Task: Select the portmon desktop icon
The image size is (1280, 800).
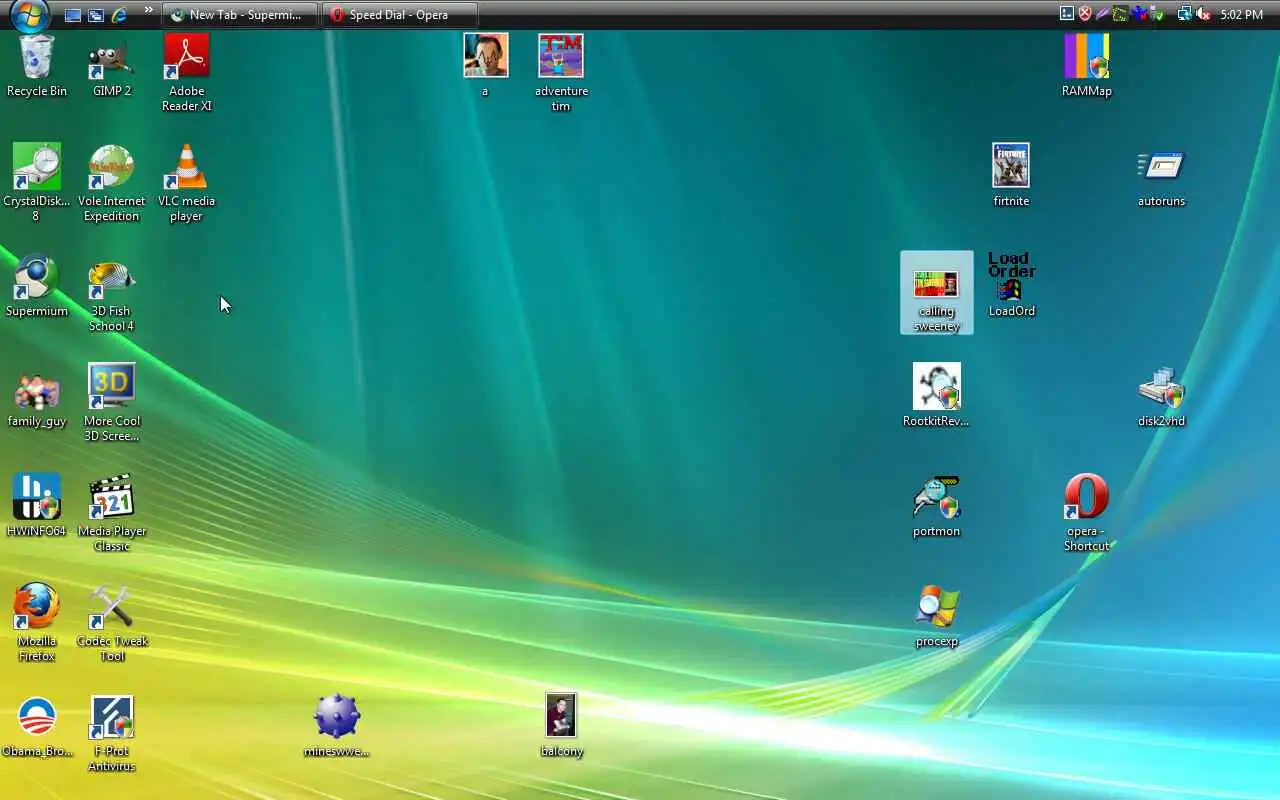Action: [937, 506]
